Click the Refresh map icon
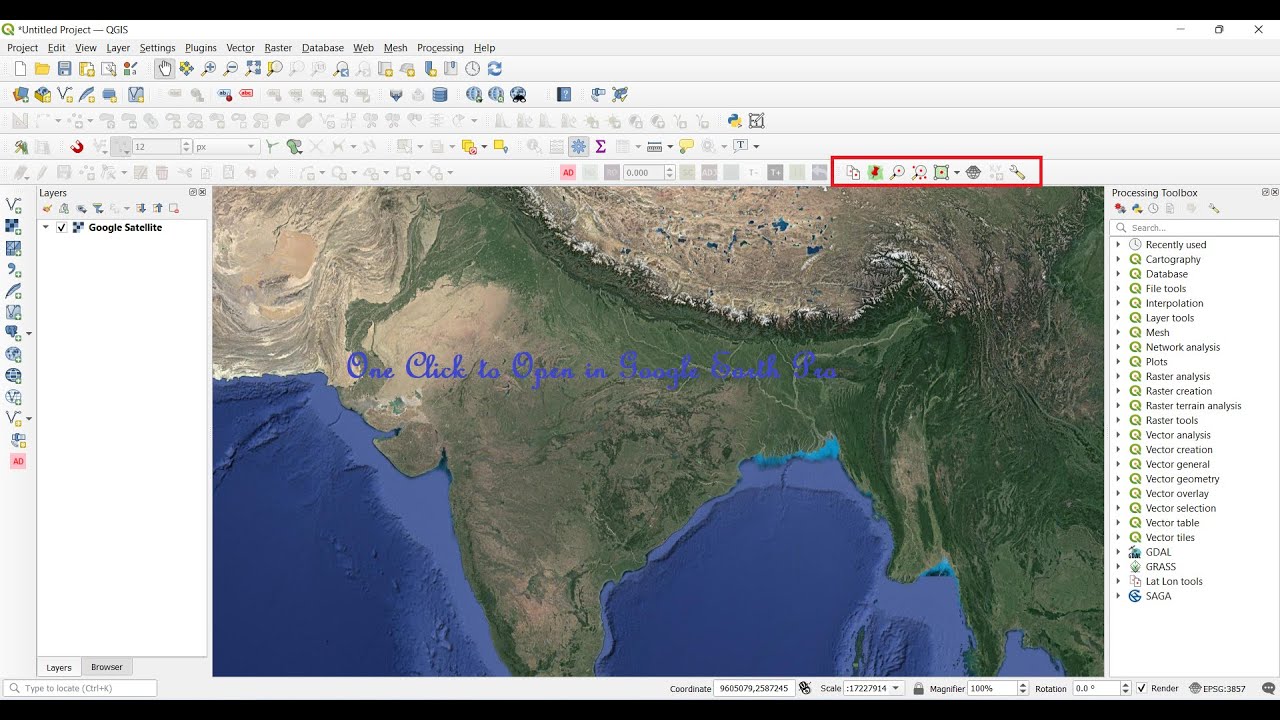Image resolution: width=1280 pixels, height=720 pixels. [x=494, y=69]
